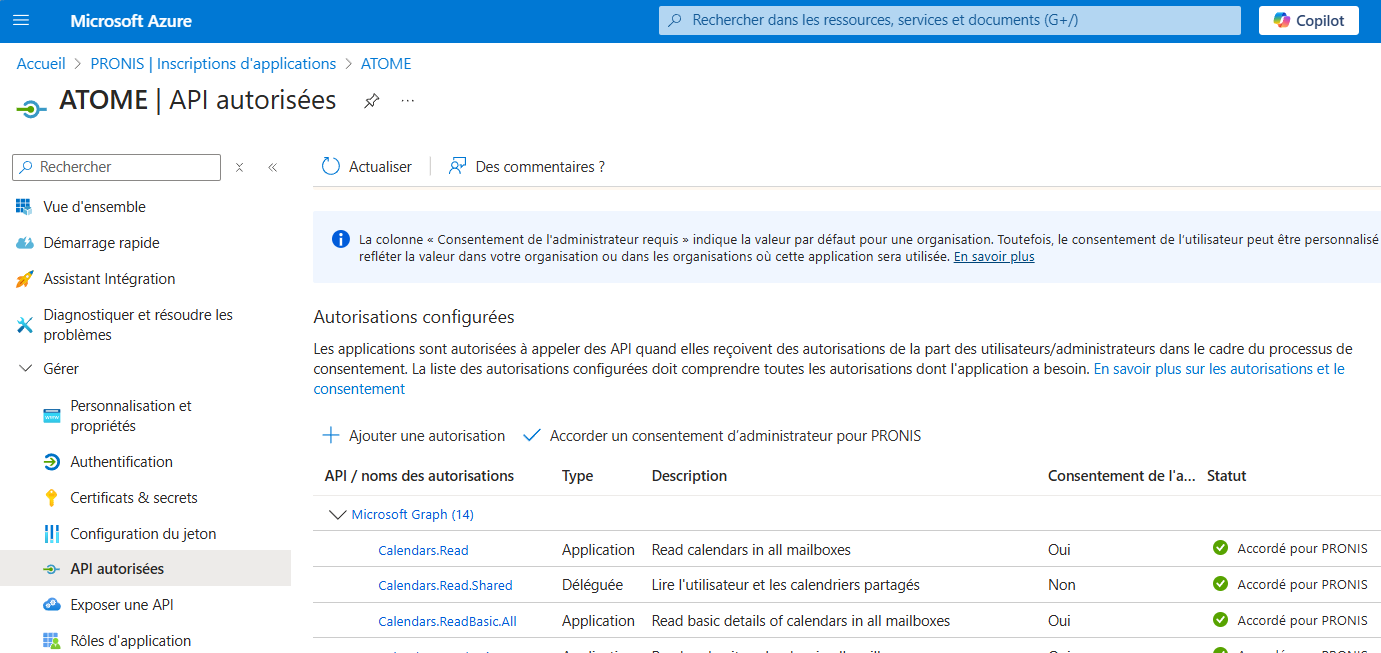Screen dimensions: 1381x653
Task: Collapse the sidebar with double chevron
Action: tap(272, 167)
